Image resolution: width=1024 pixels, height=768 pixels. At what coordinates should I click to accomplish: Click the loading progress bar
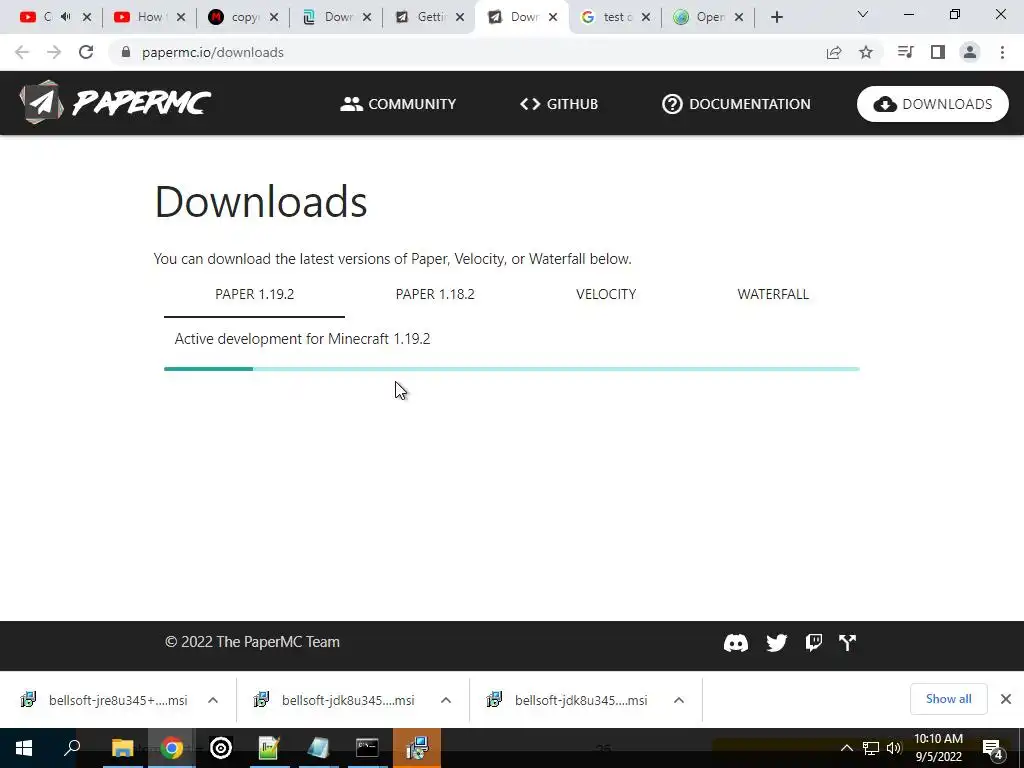[x=512, y=369]
